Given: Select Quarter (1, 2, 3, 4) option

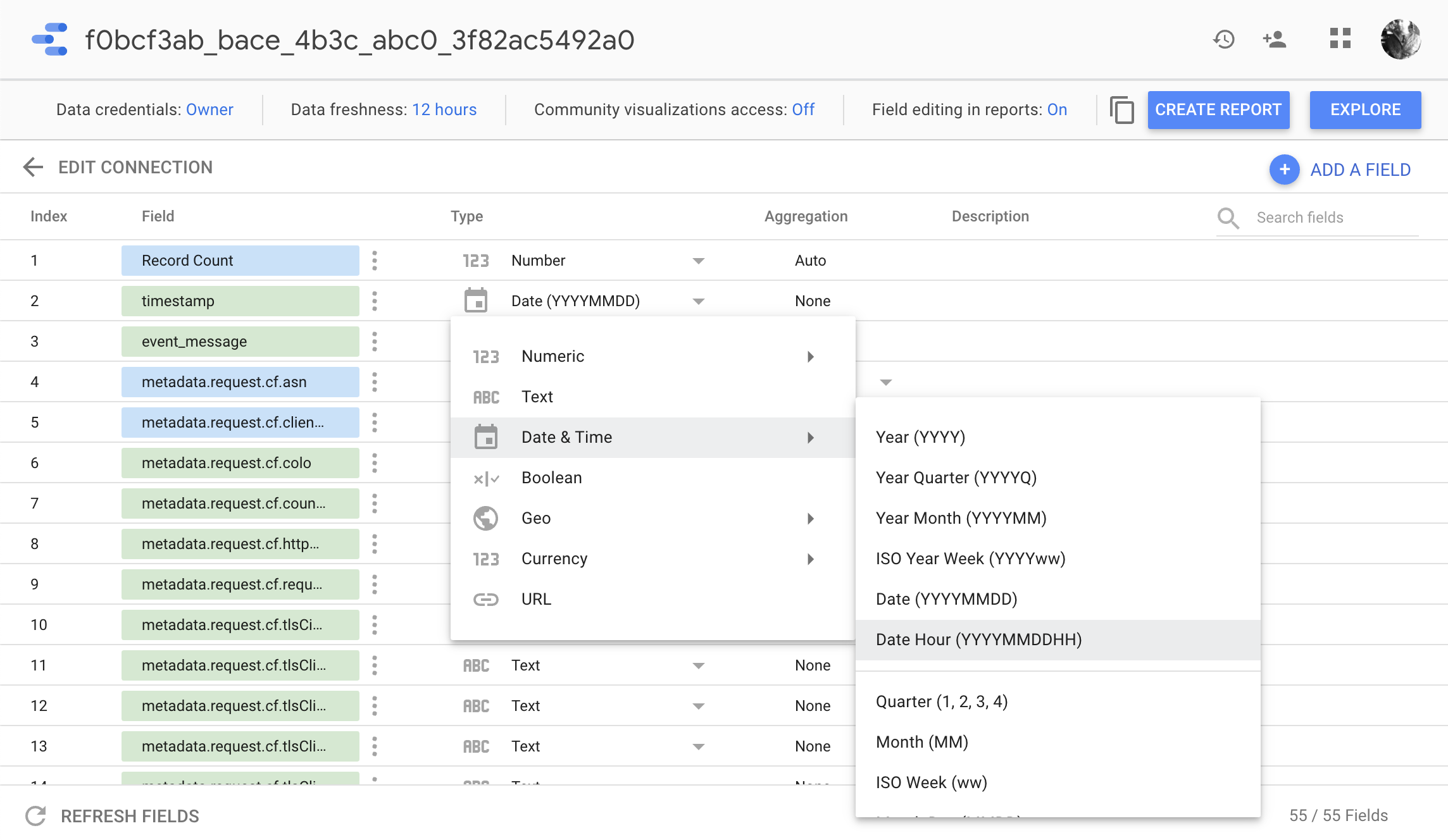Looking at the screenshot, I should pos(1058,701).
